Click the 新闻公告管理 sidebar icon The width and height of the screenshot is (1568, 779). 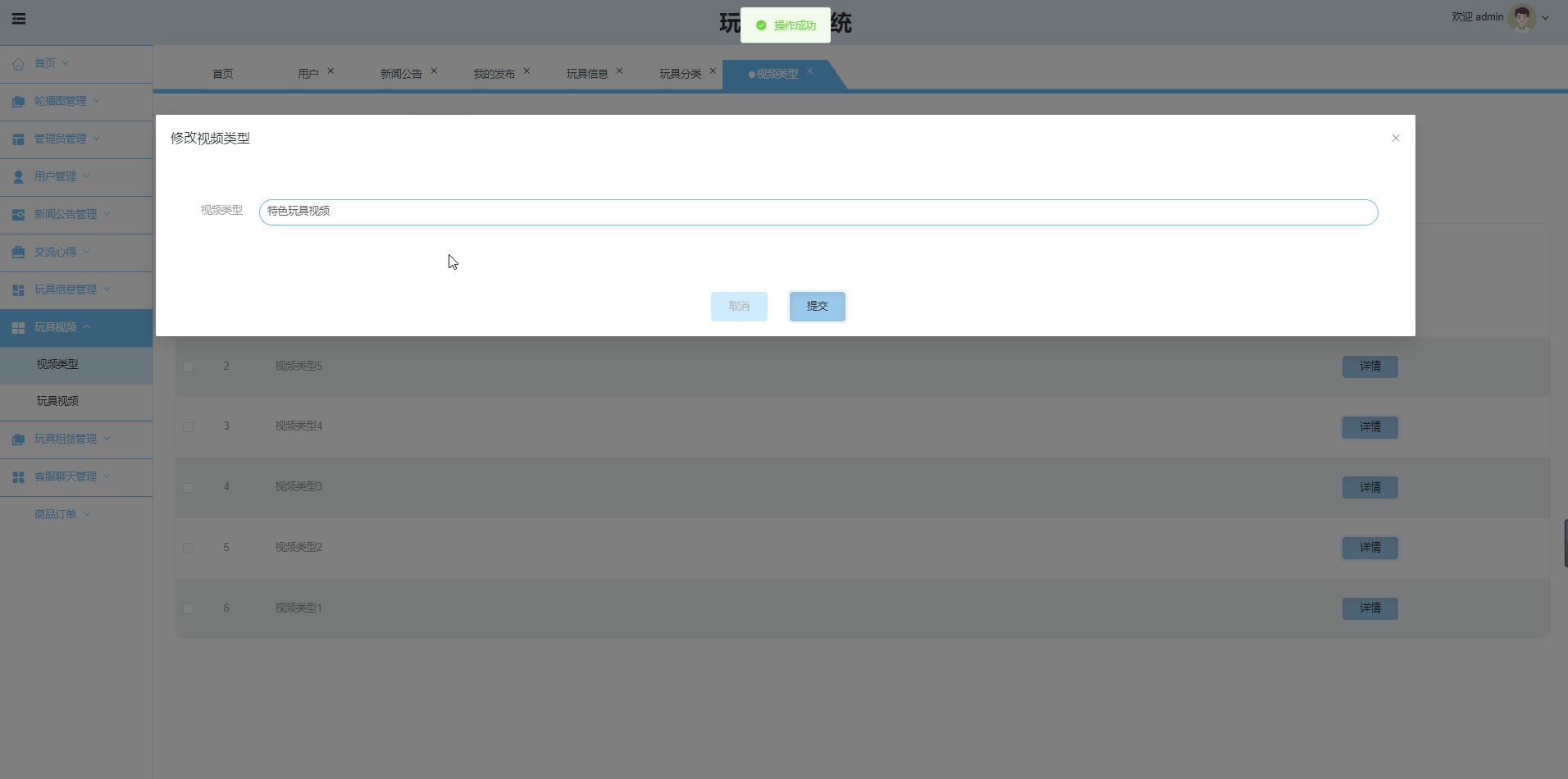click(18, 215)
